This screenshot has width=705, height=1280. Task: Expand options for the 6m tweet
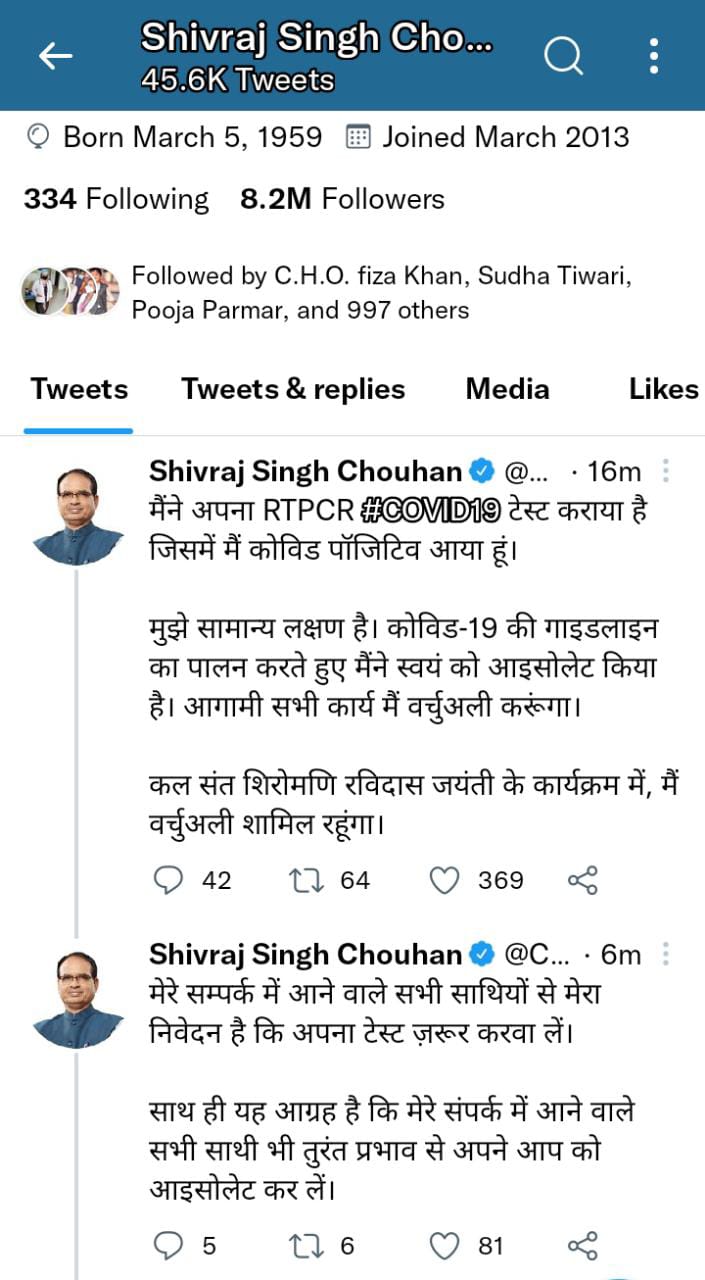[x=667, y=955]
